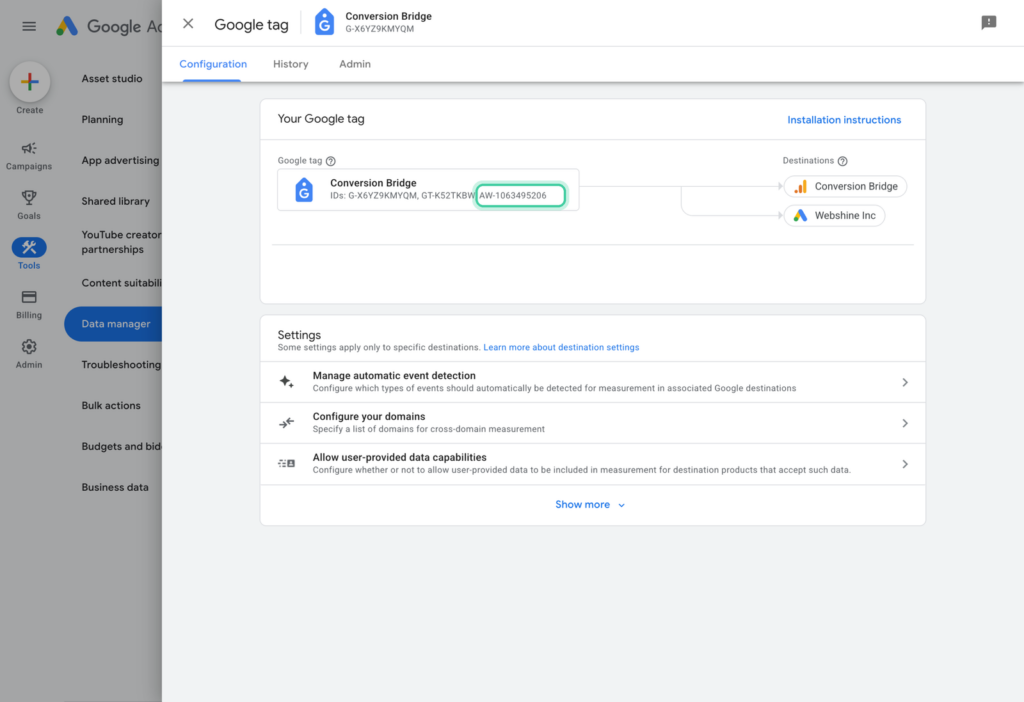Click Manage automatic event detection title

click(x=394, y=375)
